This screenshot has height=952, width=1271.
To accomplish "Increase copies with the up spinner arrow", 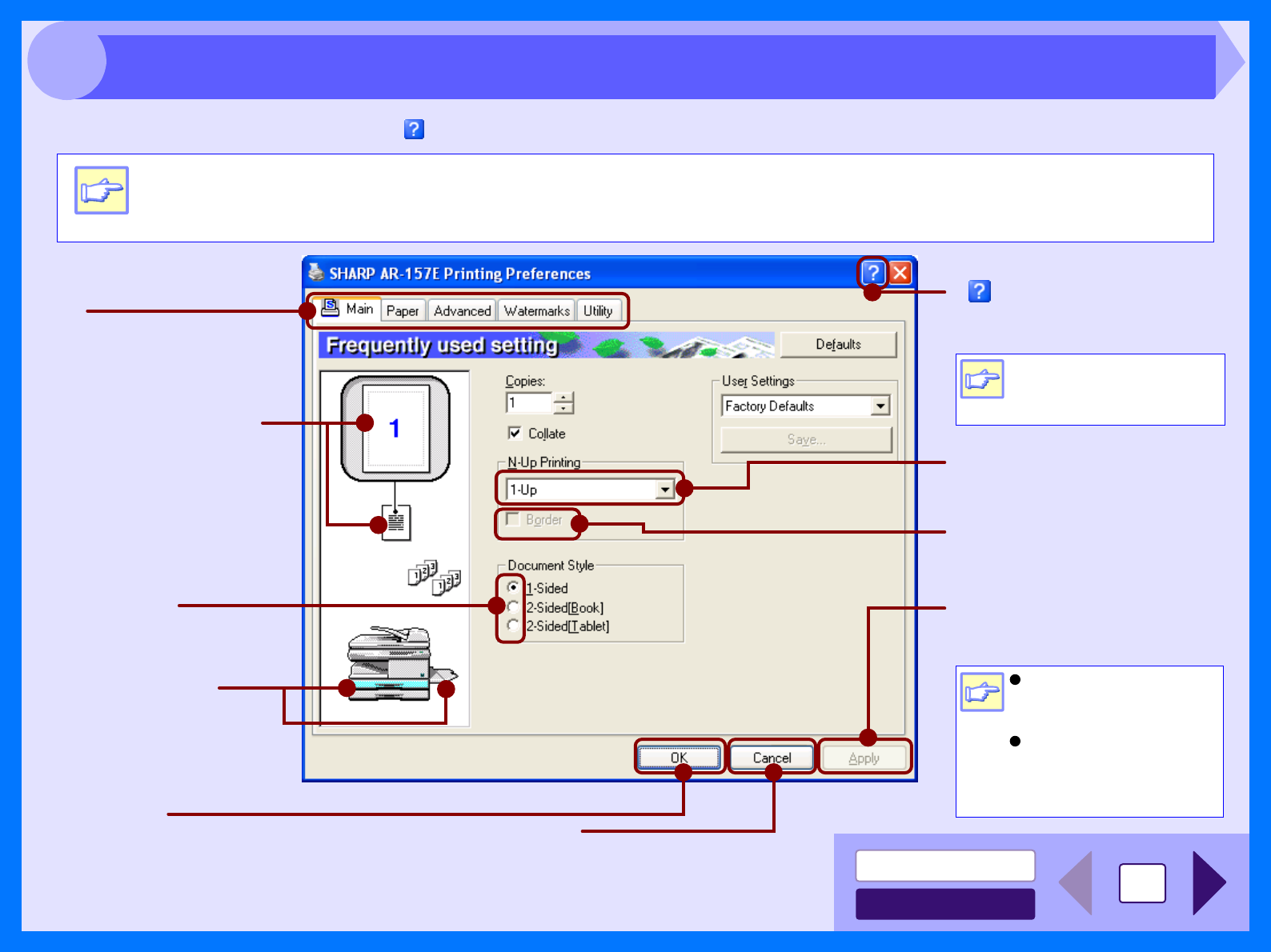I will pos(564,398).
